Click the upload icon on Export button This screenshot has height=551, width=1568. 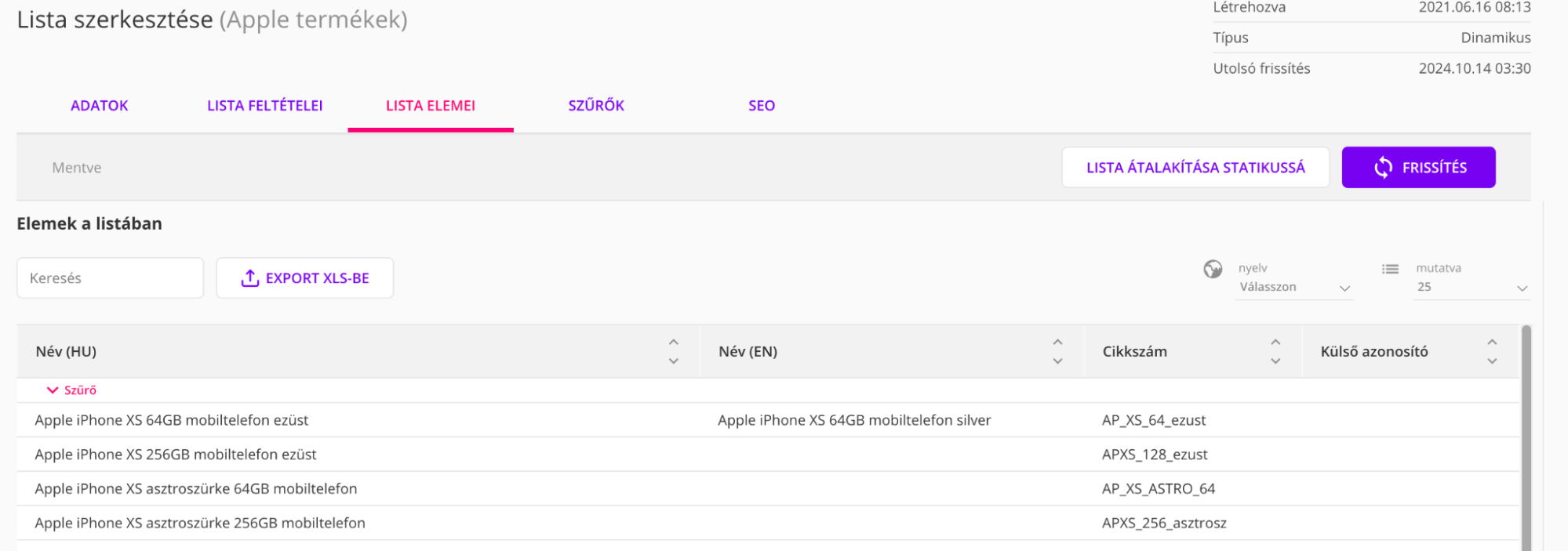tap(249, 278)
